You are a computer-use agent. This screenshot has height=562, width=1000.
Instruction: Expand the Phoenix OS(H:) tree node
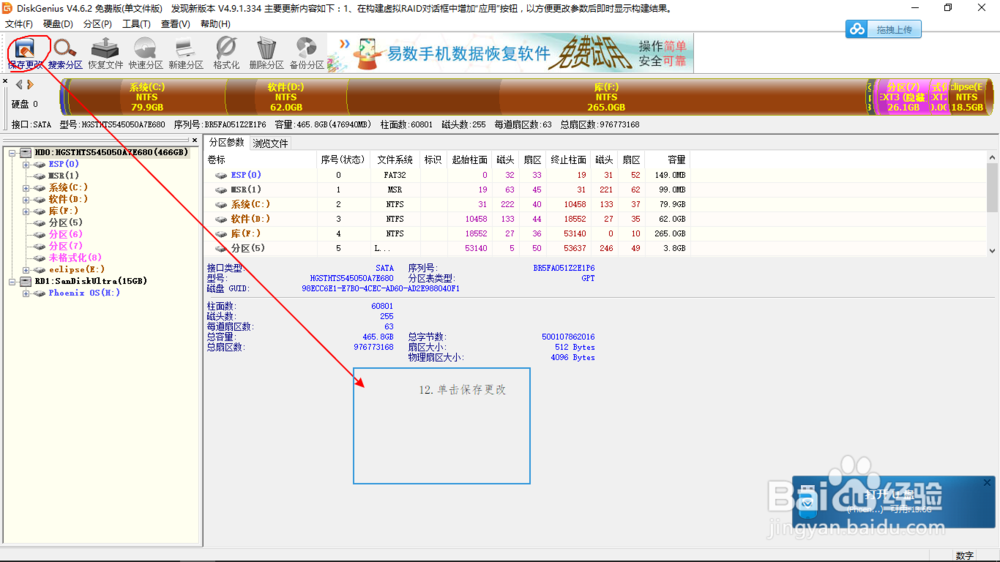pos(26,293)
